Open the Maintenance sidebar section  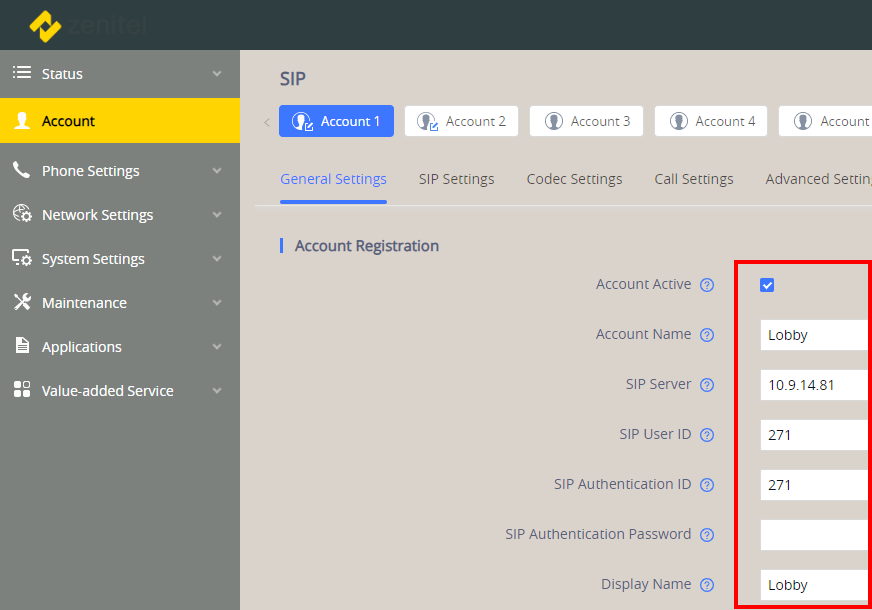click(x=119, y=303)
